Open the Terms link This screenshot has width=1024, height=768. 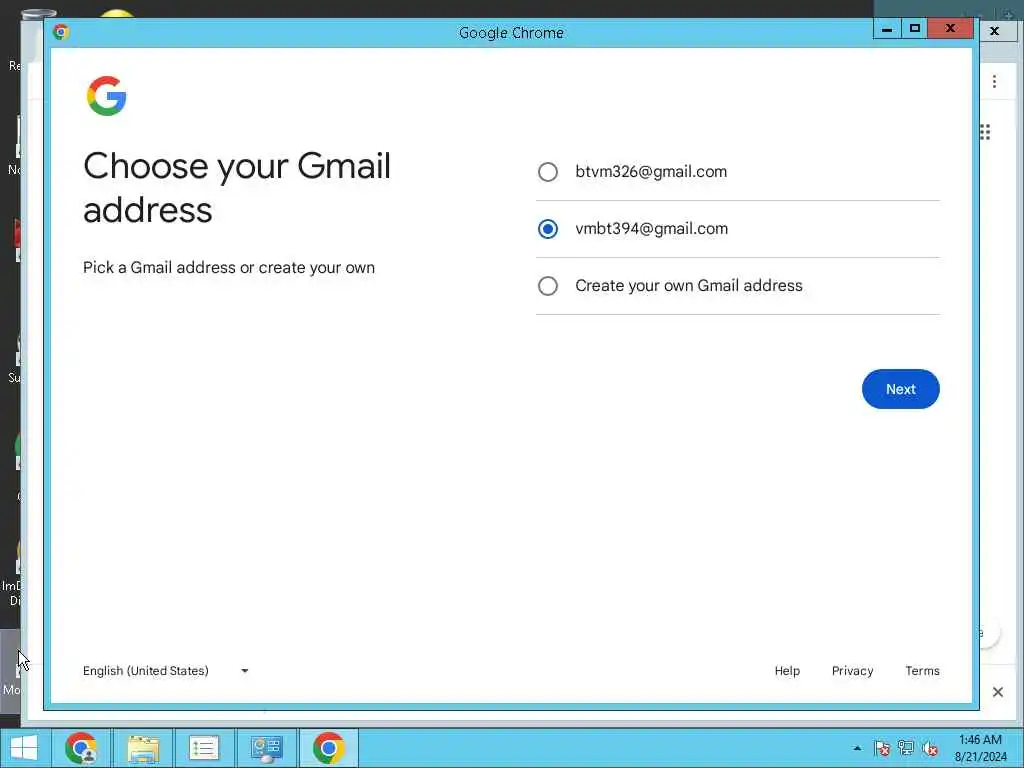coord(922,671)
